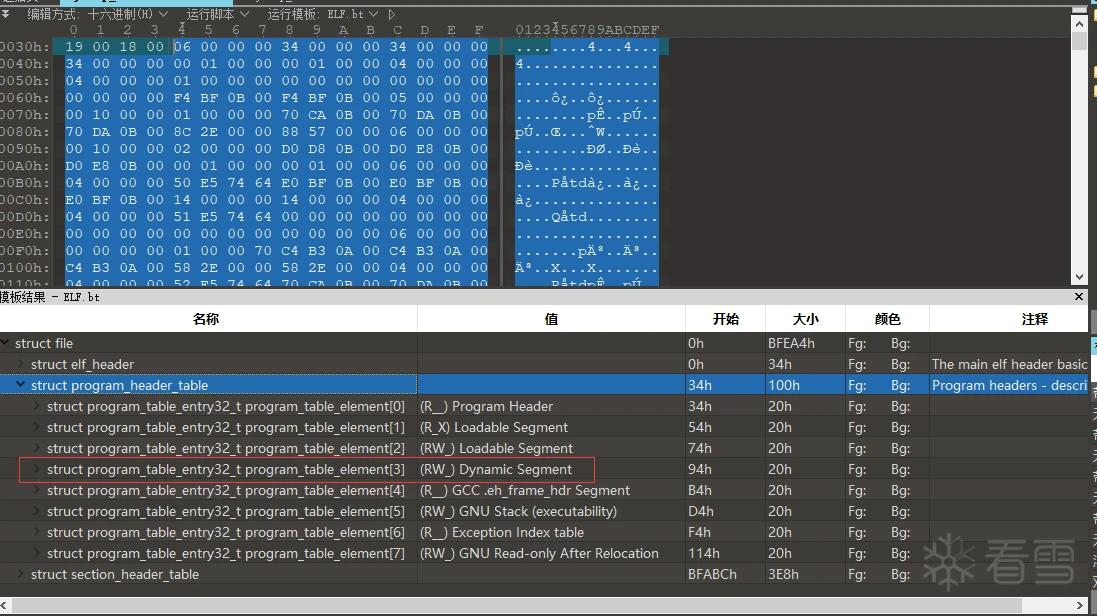The image size is (1097, 616).
Task: Click hex row address 00B0h
Action: [24, 183]
